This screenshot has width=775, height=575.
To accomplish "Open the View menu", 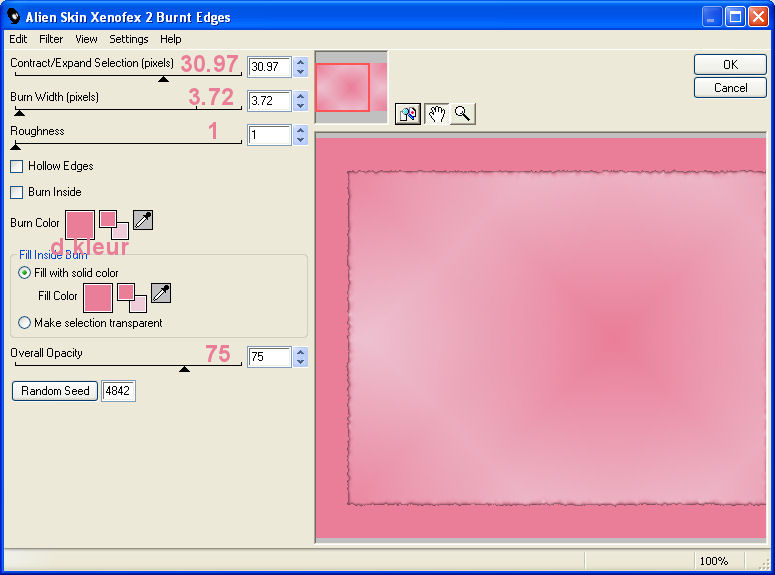I will [x=86, y=39].
